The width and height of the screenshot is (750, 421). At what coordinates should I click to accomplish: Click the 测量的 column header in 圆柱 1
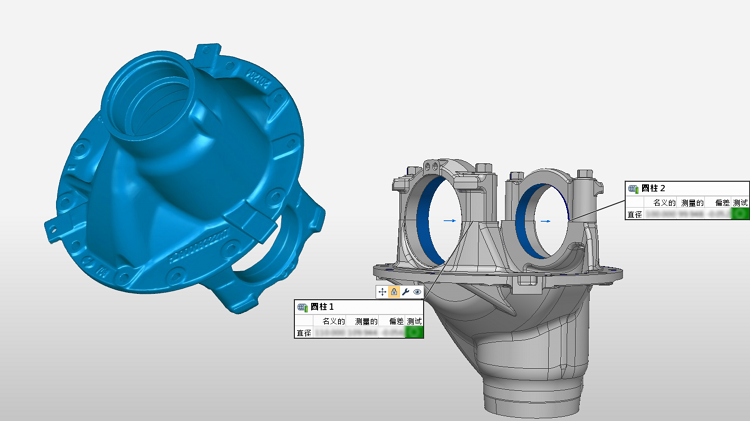[366, 321]
